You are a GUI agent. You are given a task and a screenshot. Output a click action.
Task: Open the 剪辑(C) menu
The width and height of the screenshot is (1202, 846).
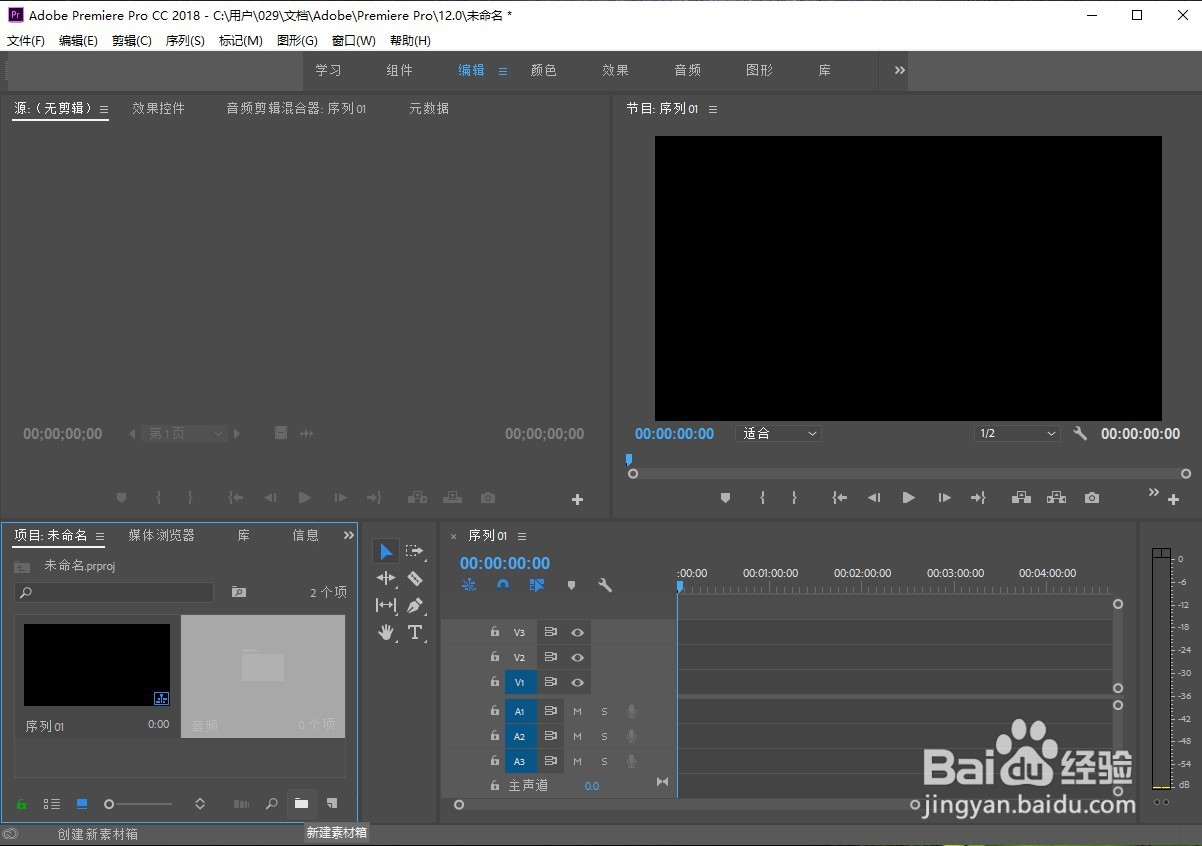[x=132, y=41]
